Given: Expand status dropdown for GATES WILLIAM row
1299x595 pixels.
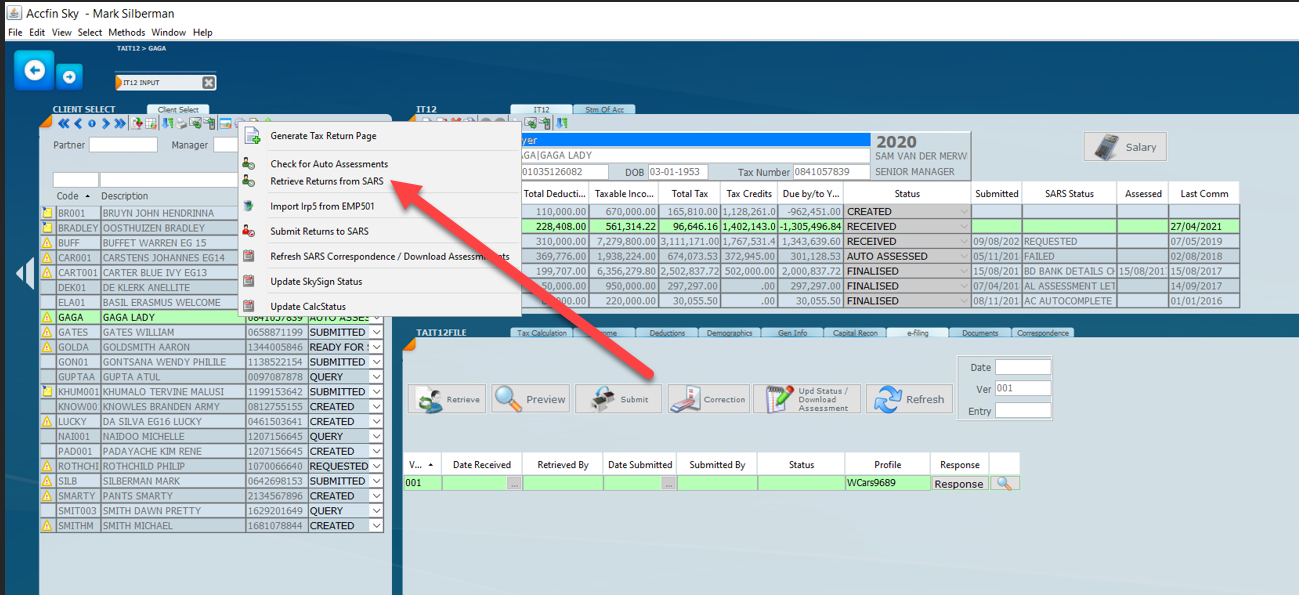Looking at the screenshot, I should tap(376, 332).
